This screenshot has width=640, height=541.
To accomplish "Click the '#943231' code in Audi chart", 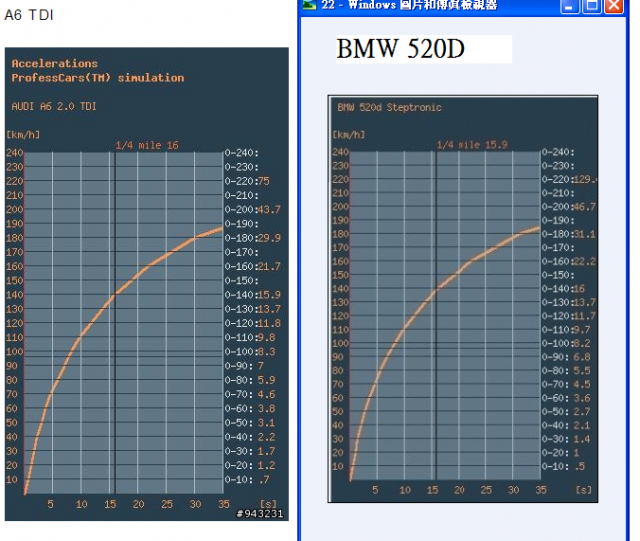I will pos(260,513).
